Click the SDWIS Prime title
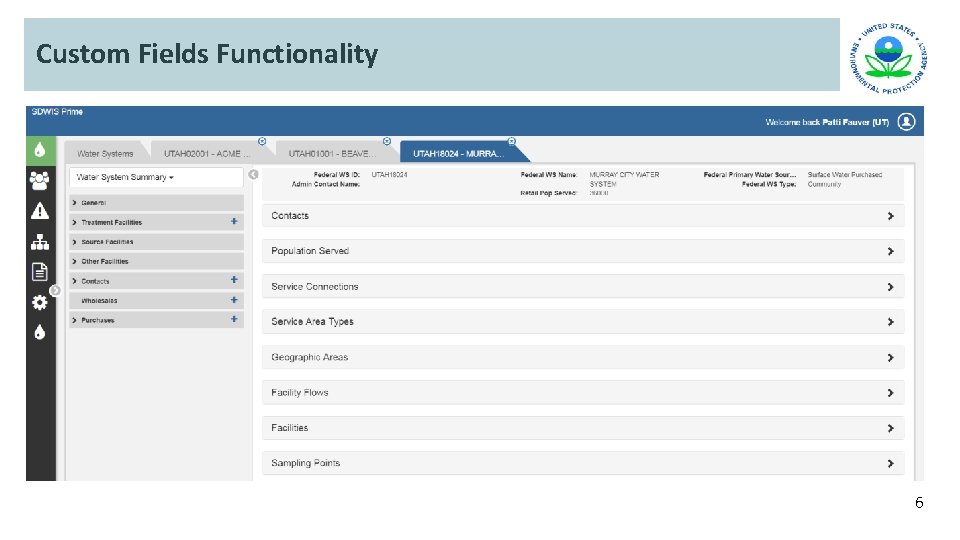The width and height of the screenshot is (960, 540). (57, 111)
